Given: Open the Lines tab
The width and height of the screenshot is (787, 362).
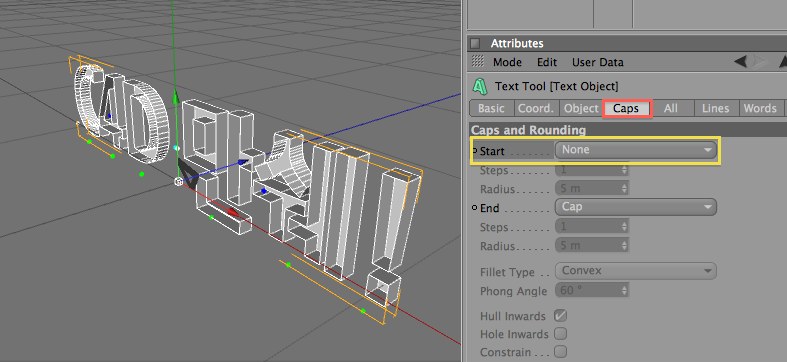Looking at the screenshot, I should point(716,108).
